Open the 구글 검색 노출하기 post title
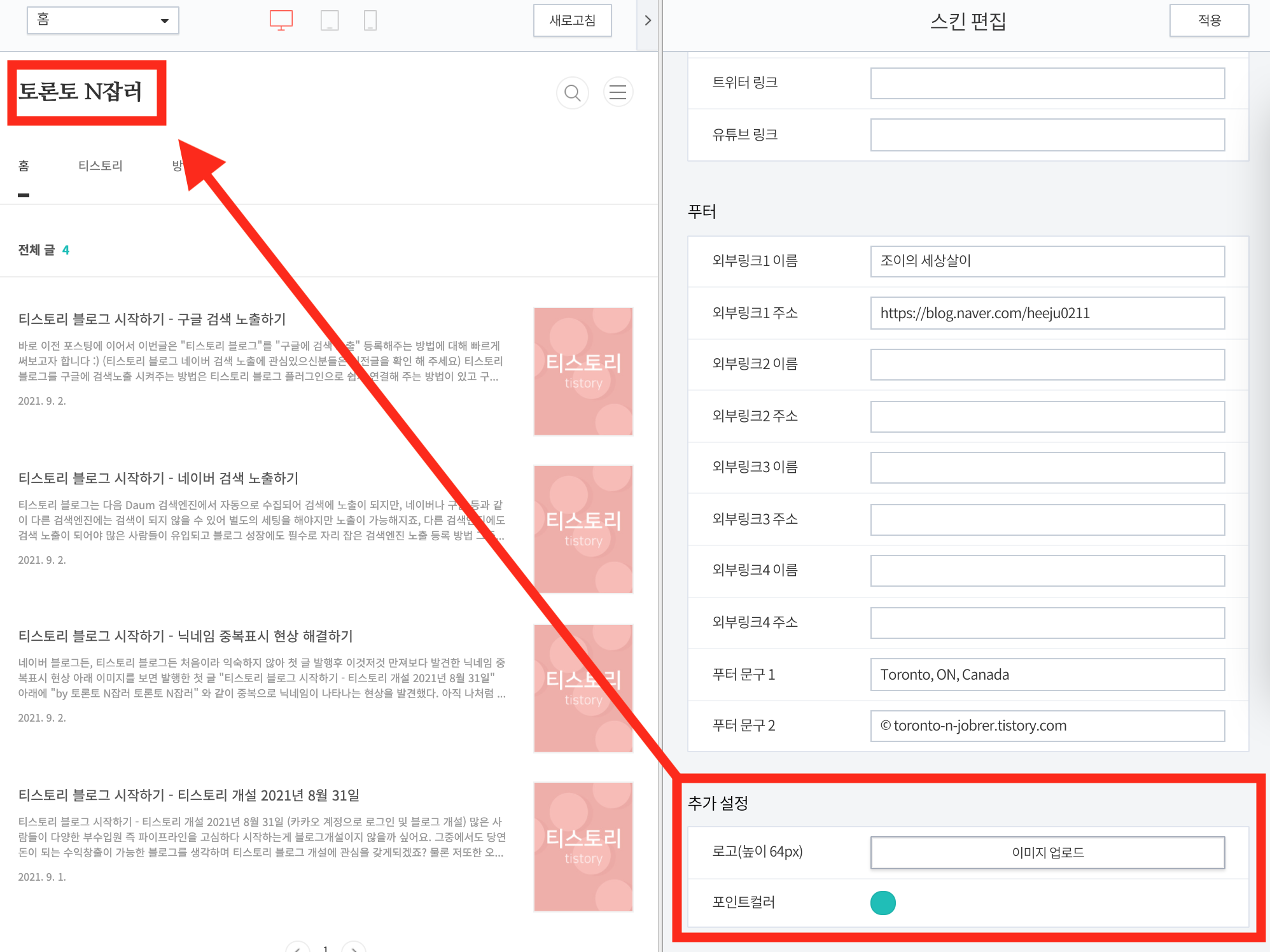 tap(152, 319)
